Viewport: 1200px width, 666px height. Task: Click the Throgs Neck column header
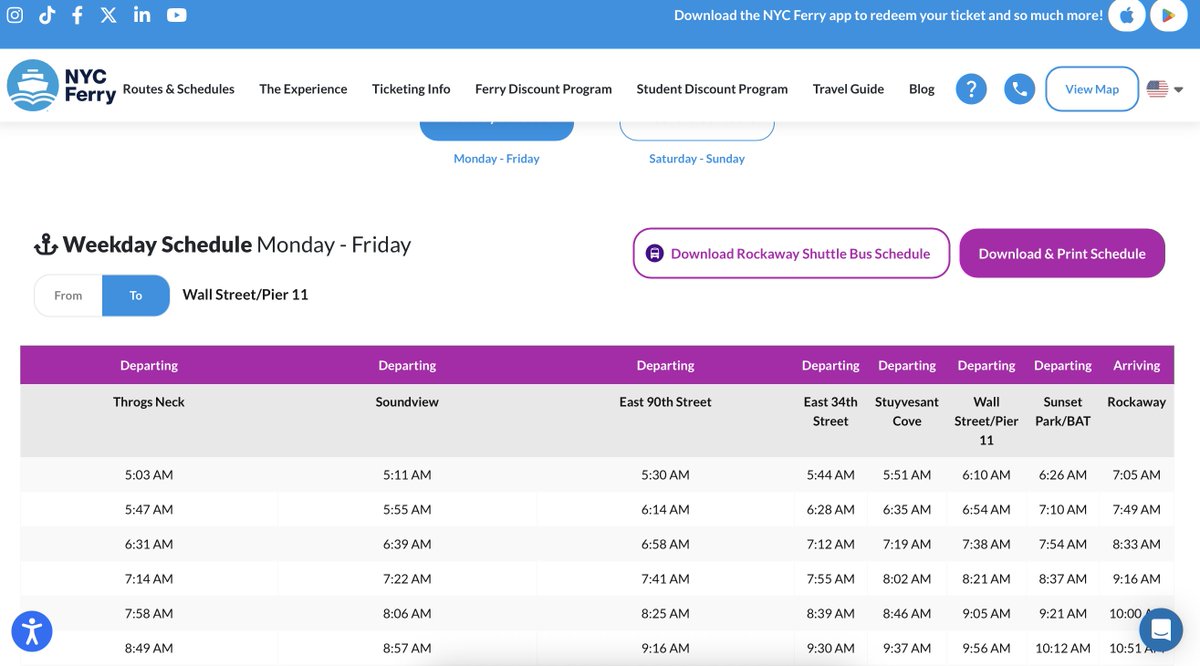(149, 402)
